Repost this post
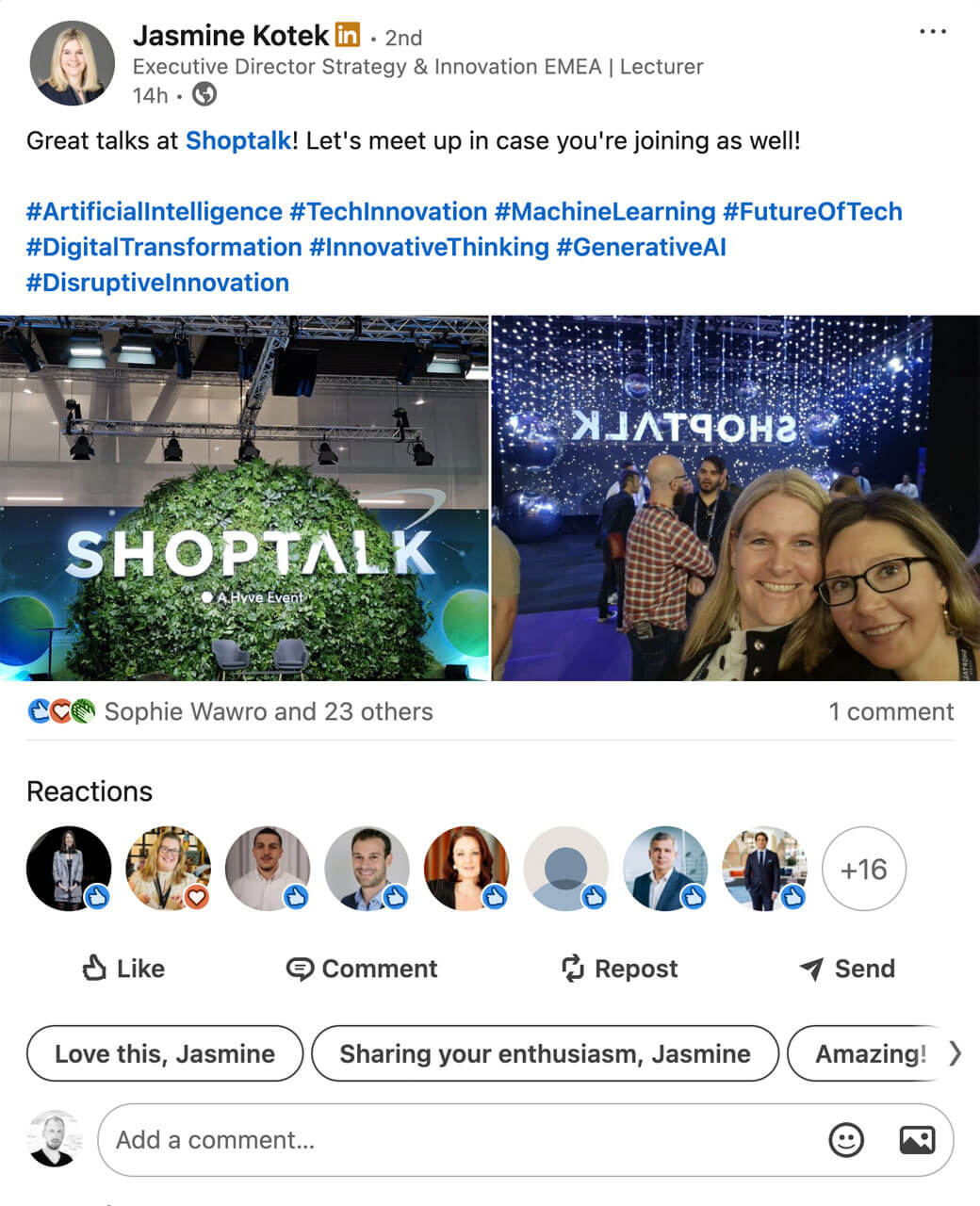 pos(619,969)
